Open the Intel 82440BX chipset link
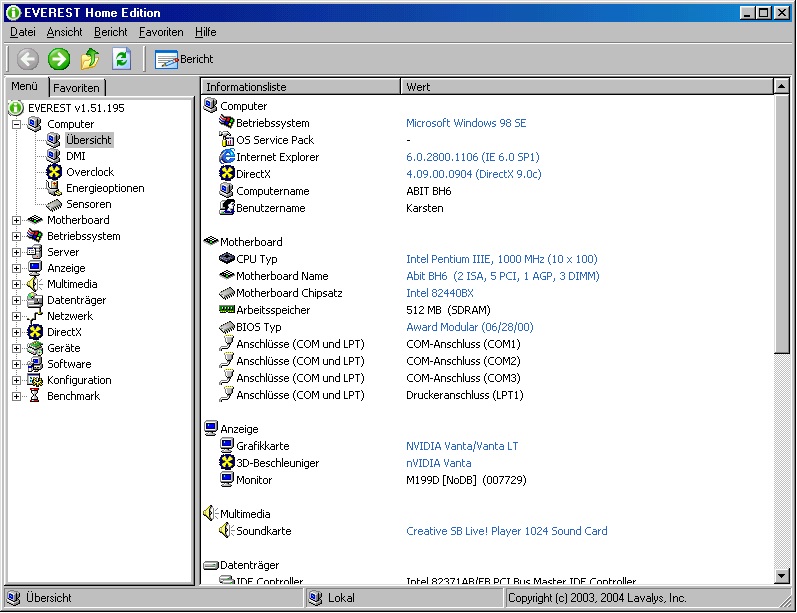 440,293
